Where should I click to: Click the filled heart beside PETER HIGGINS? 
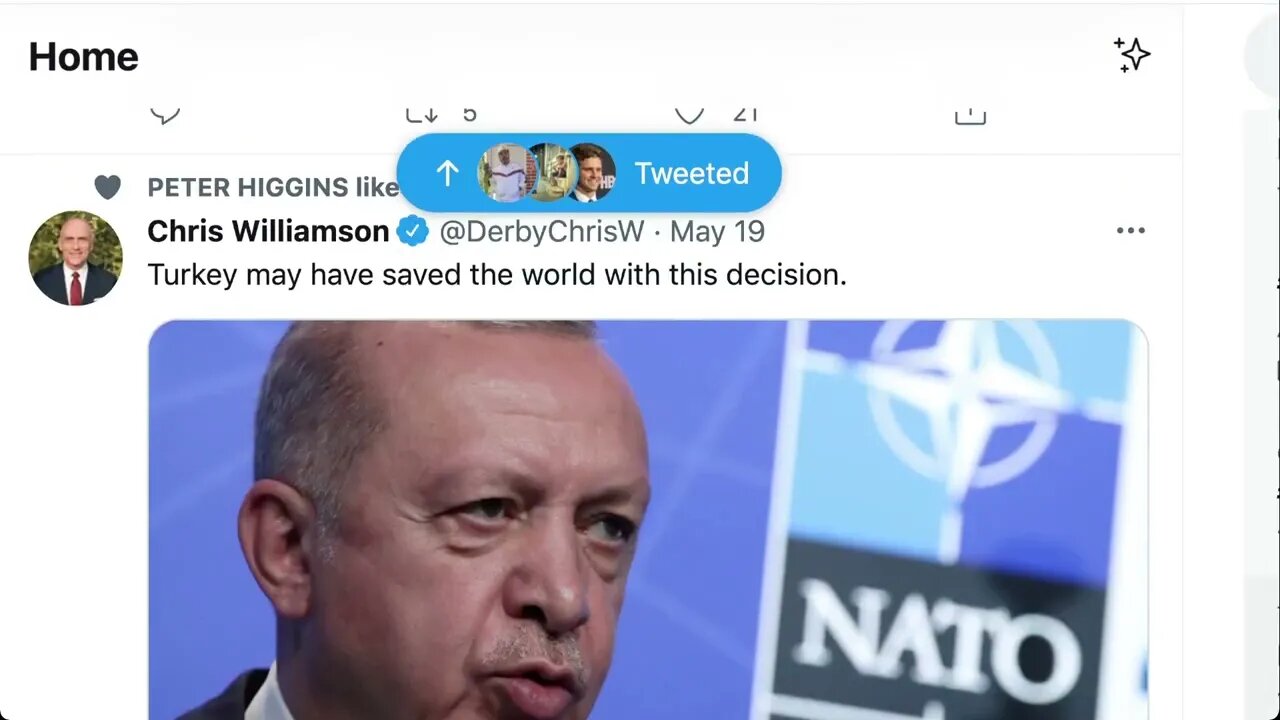tap(107, 187)
